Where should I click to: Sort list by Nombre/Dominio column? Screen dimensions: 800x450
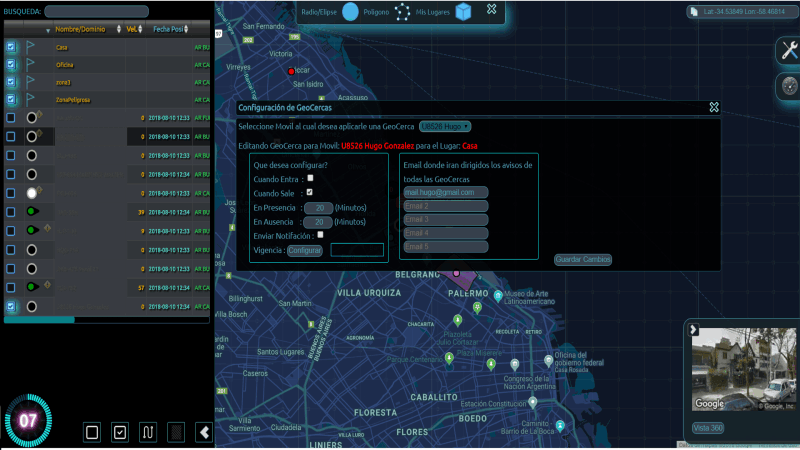(85, 29)
